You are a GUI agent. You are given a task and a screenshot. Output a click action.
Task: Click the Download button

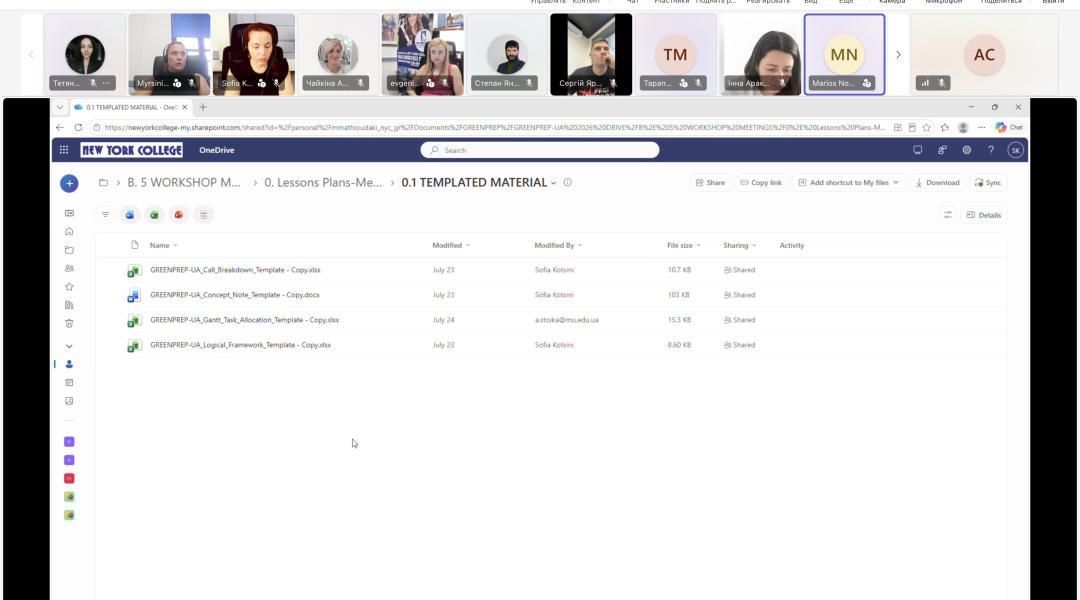pos(937,183)
